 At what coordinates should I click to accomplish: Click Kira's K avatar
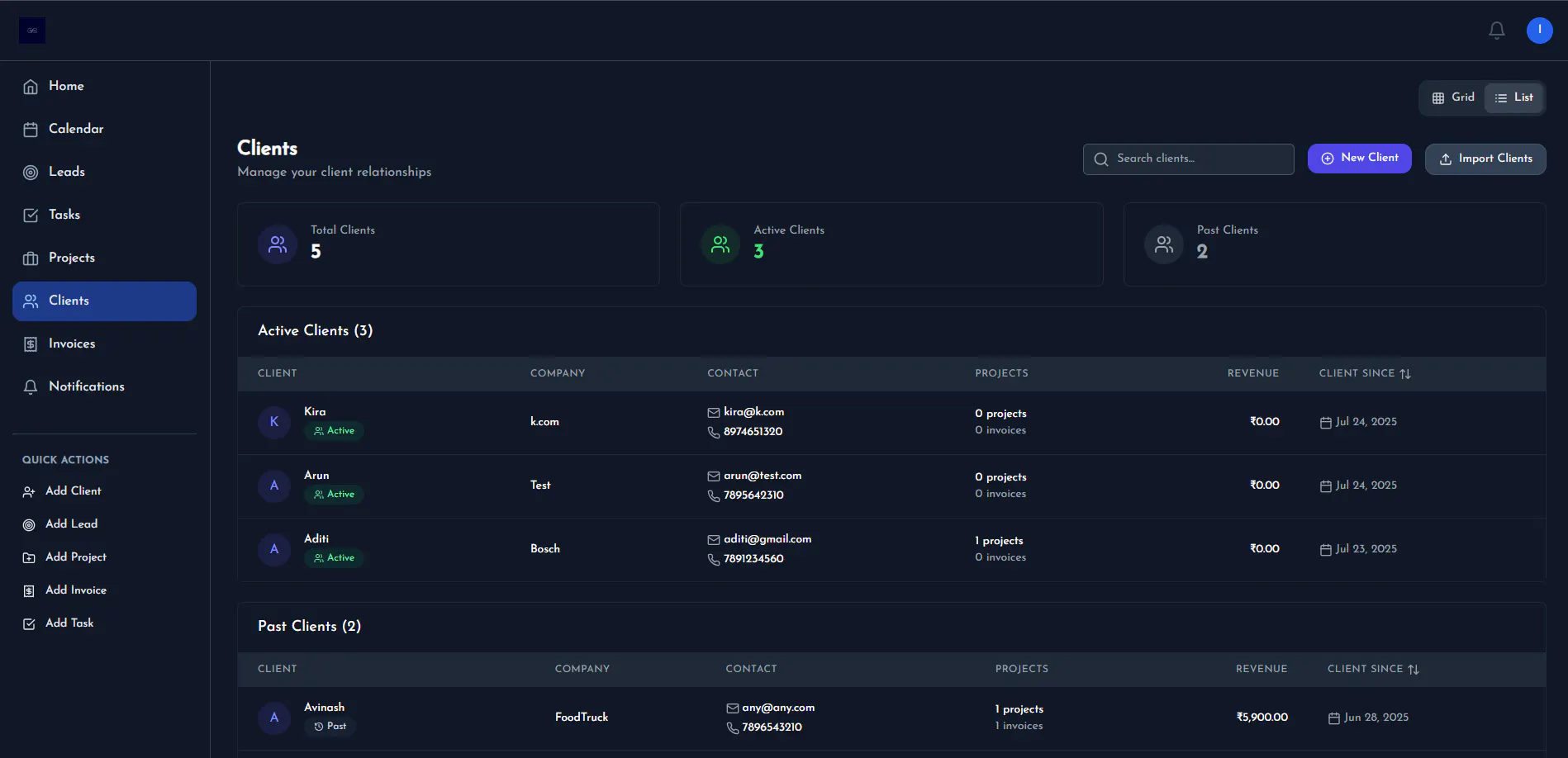coord(274,422)
